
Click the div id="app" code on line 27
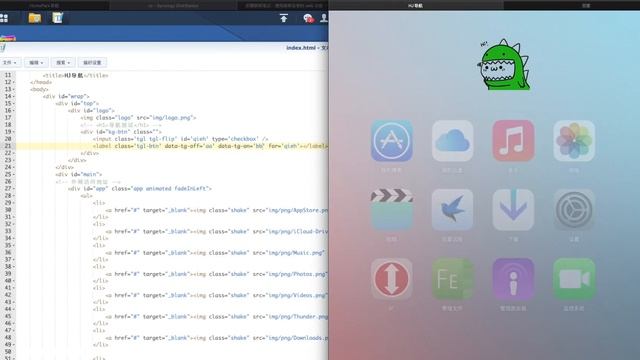click(140, 189)
